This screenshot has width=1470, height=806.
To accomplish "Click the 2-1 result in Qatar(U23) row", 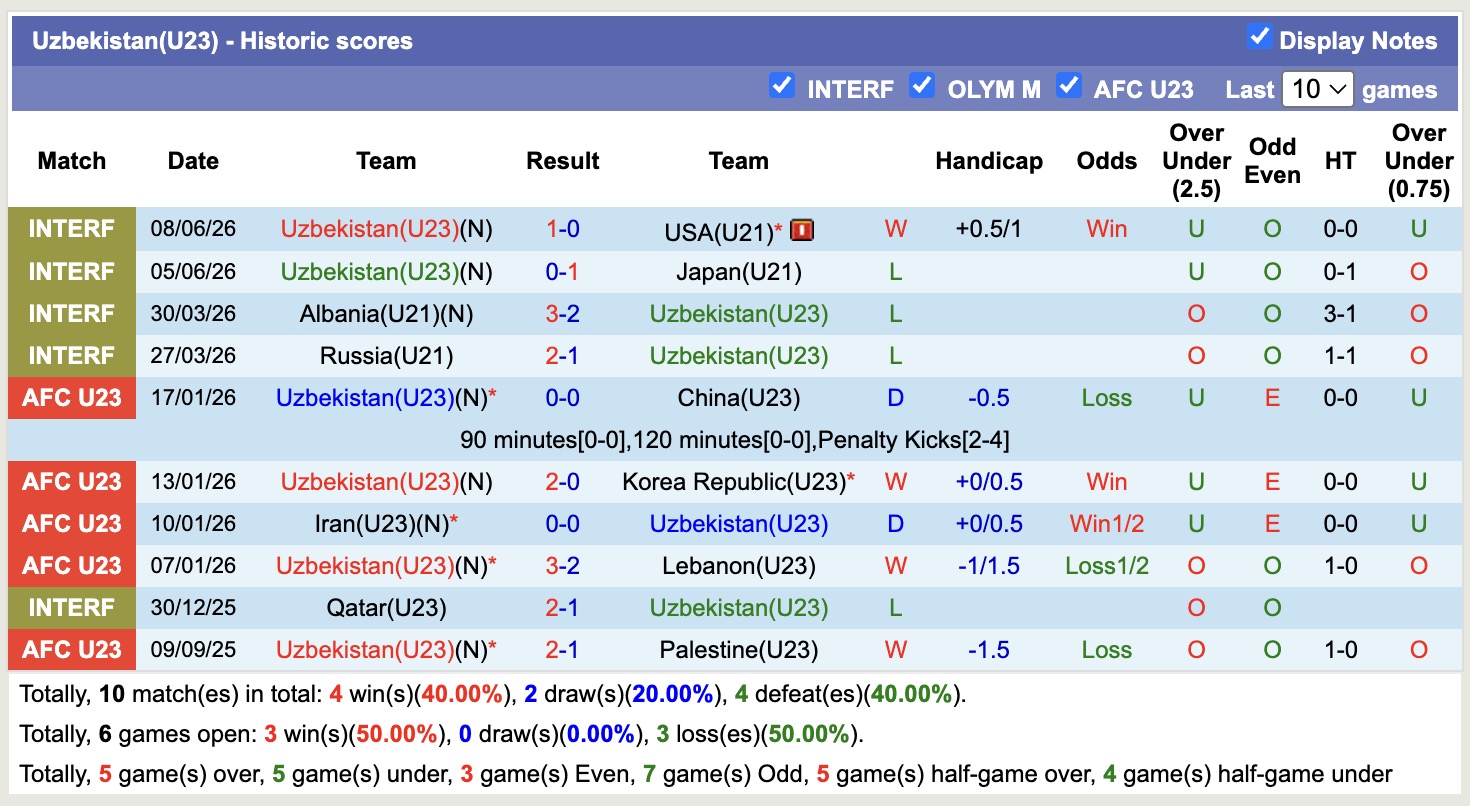I will coord(563,607).
